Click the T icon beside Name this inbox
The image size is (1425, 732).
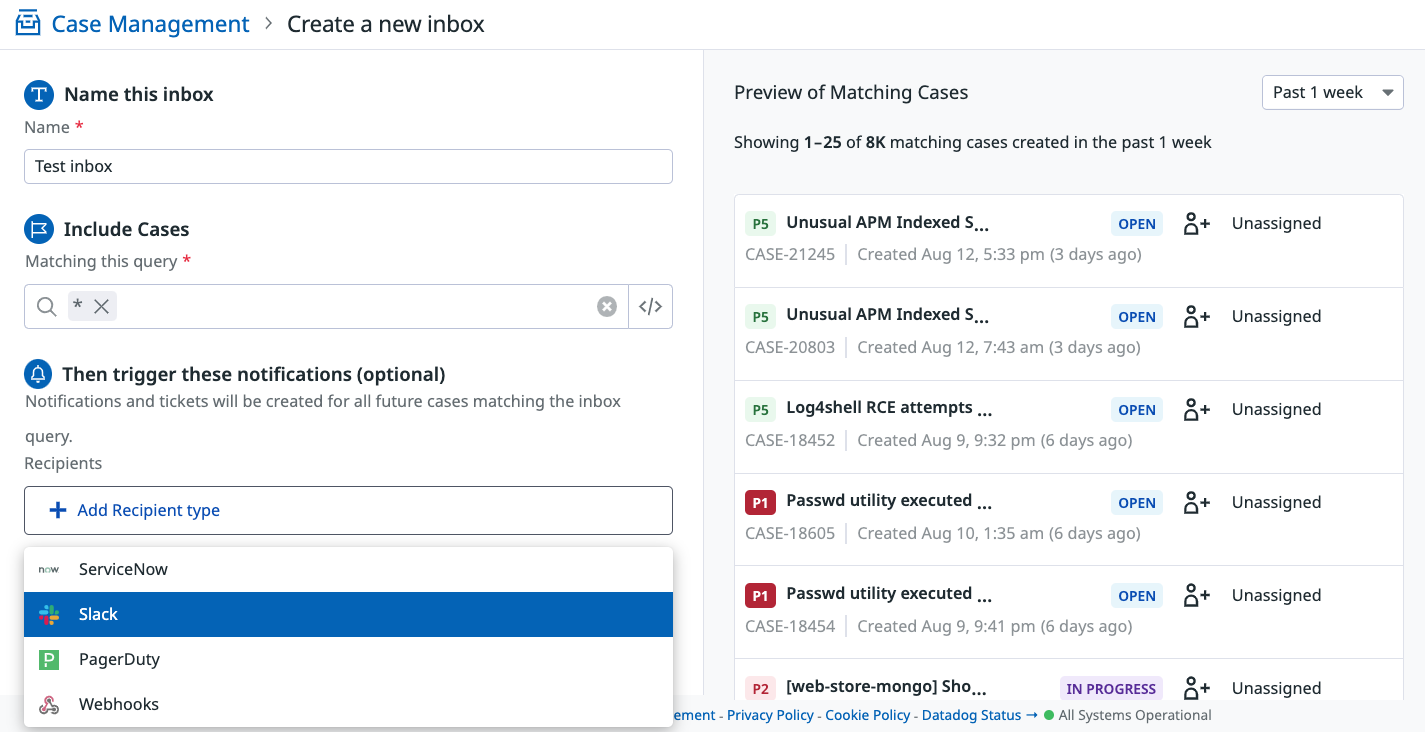tap(38, 94)
